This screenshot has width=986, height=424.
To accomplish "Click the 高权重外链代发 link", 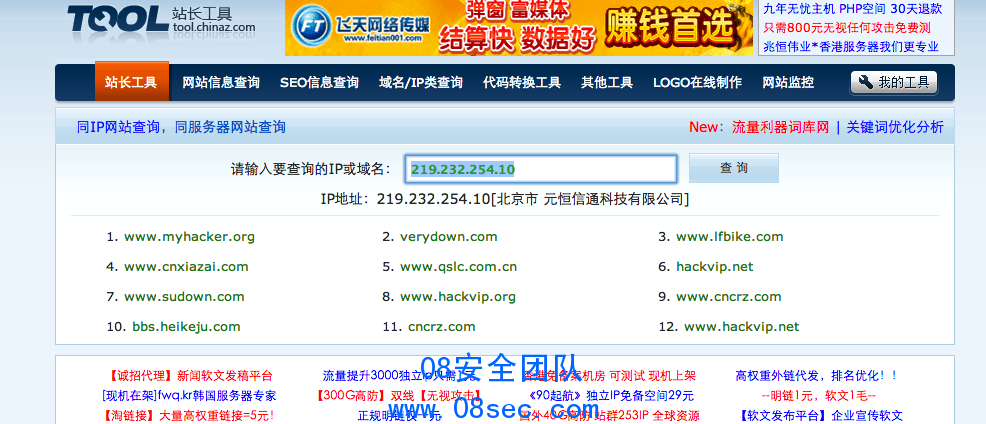I will pos(817,376).
